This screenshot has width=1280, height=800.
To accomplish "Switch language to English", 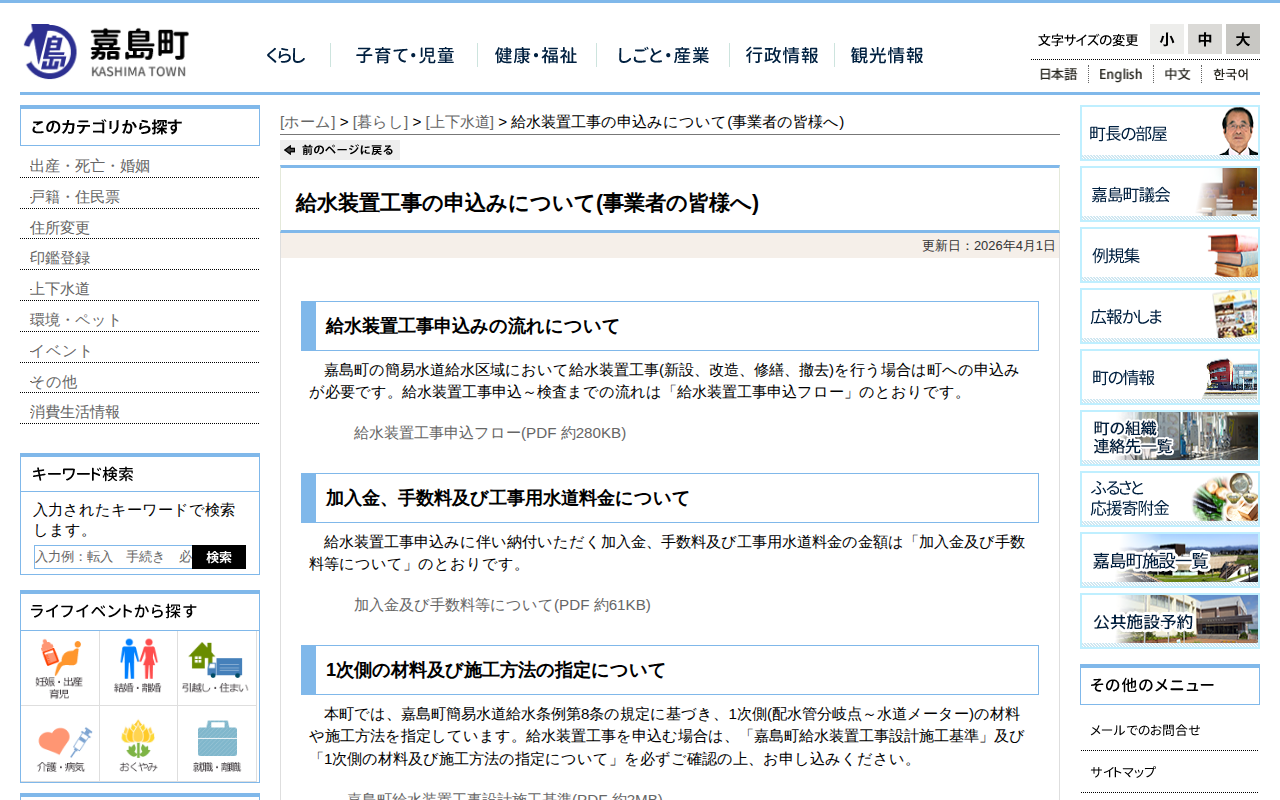I will (1120, 74).
